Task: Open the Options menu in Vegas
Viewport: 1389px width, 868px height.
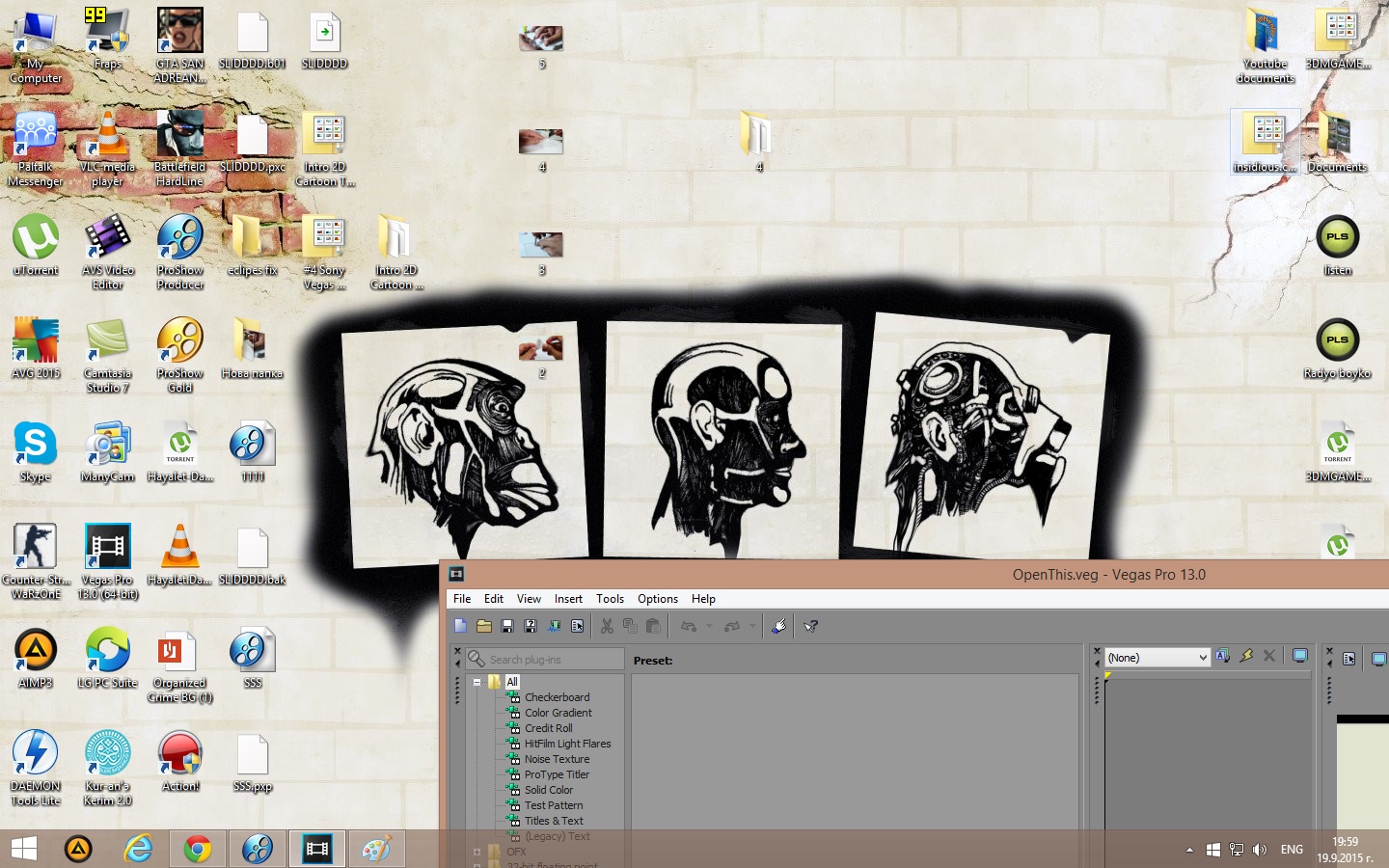Action: pos(658,599)
